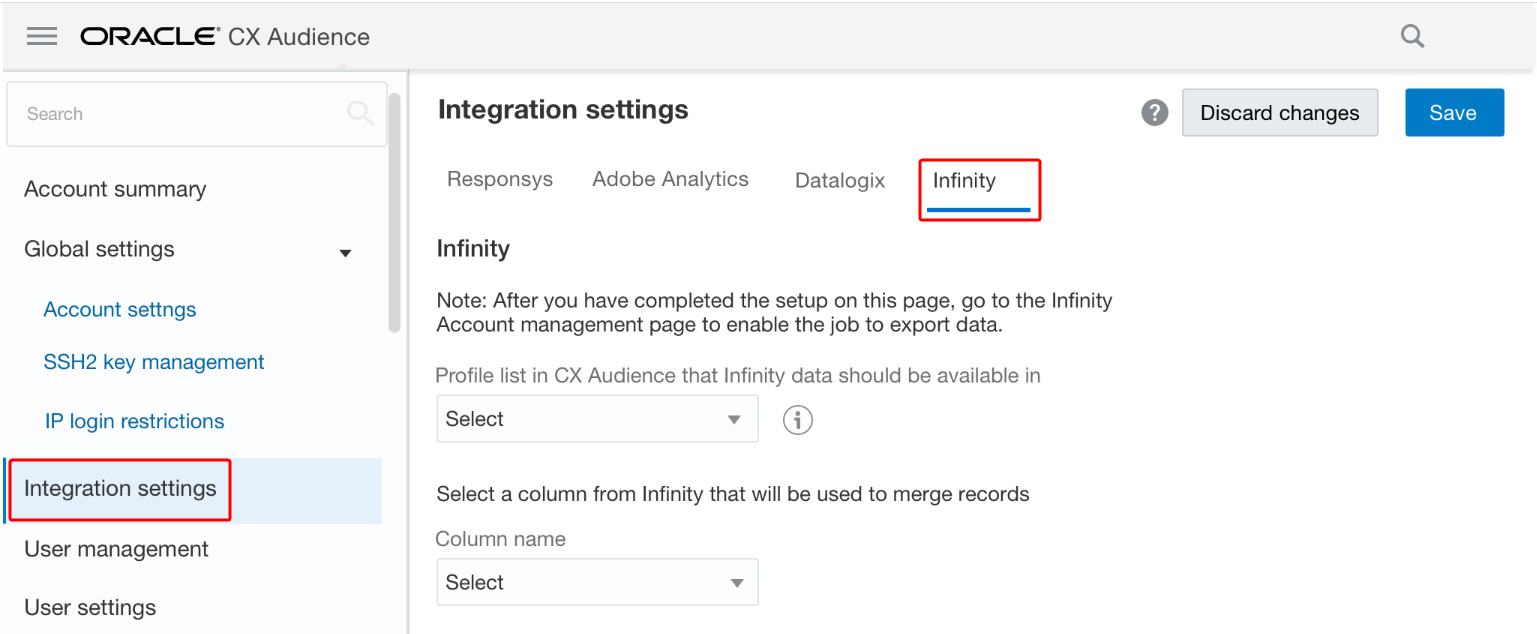This screenshot has width=1537, height=634.
Task: Click the search magnifier icon in header
Action: click(1412, 37)
